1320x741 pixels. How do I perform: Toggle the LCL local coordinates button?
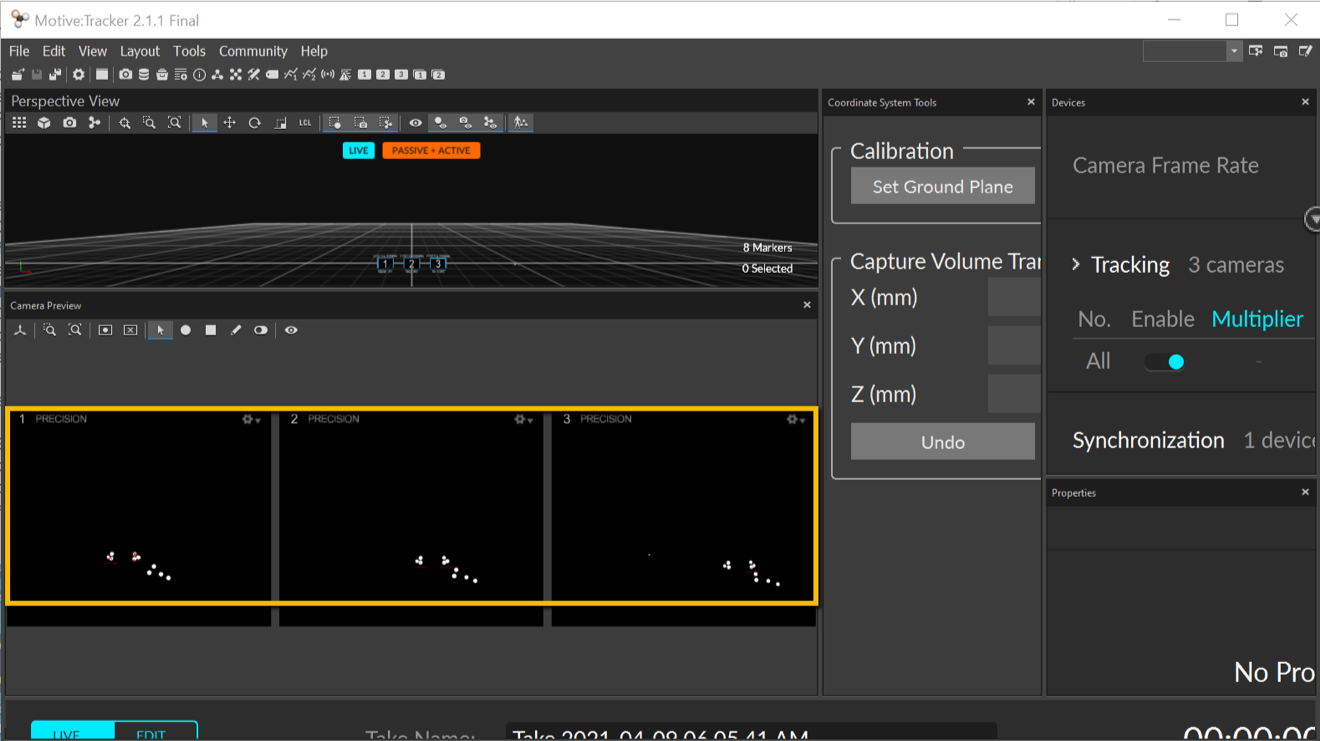(x=305, y=122)
